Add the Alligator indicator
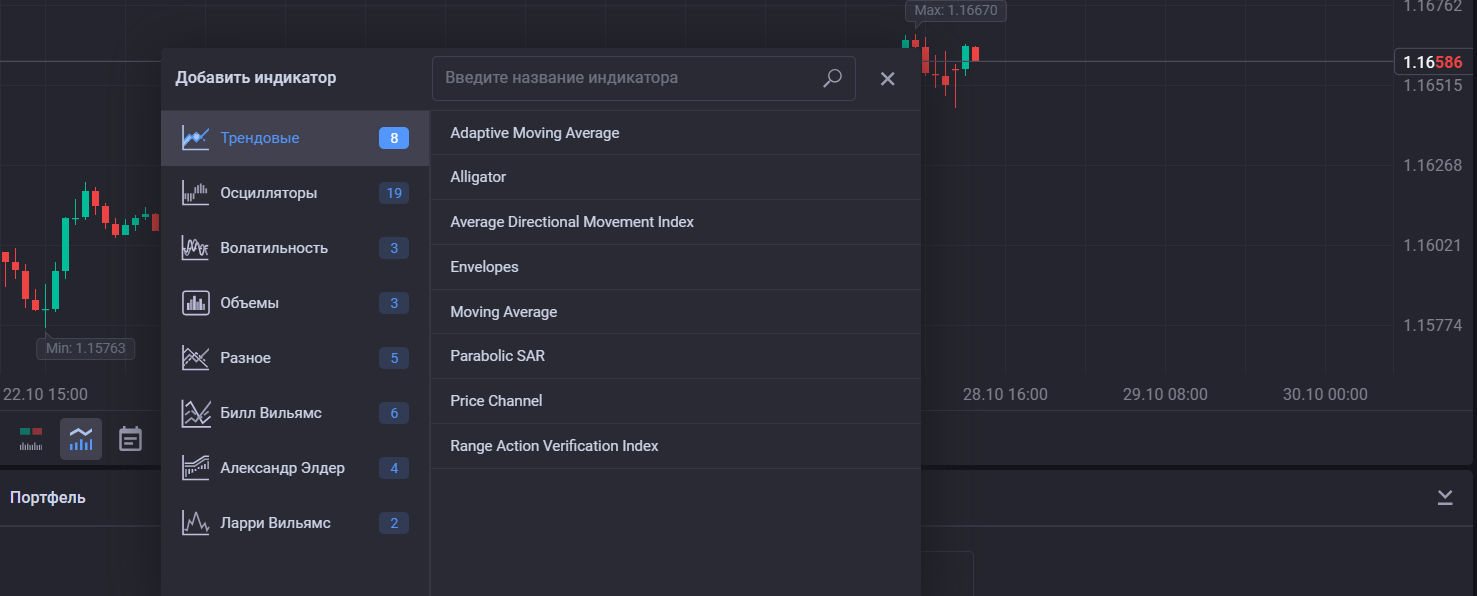Viewport: 1477px width, 596px height. 478,177
